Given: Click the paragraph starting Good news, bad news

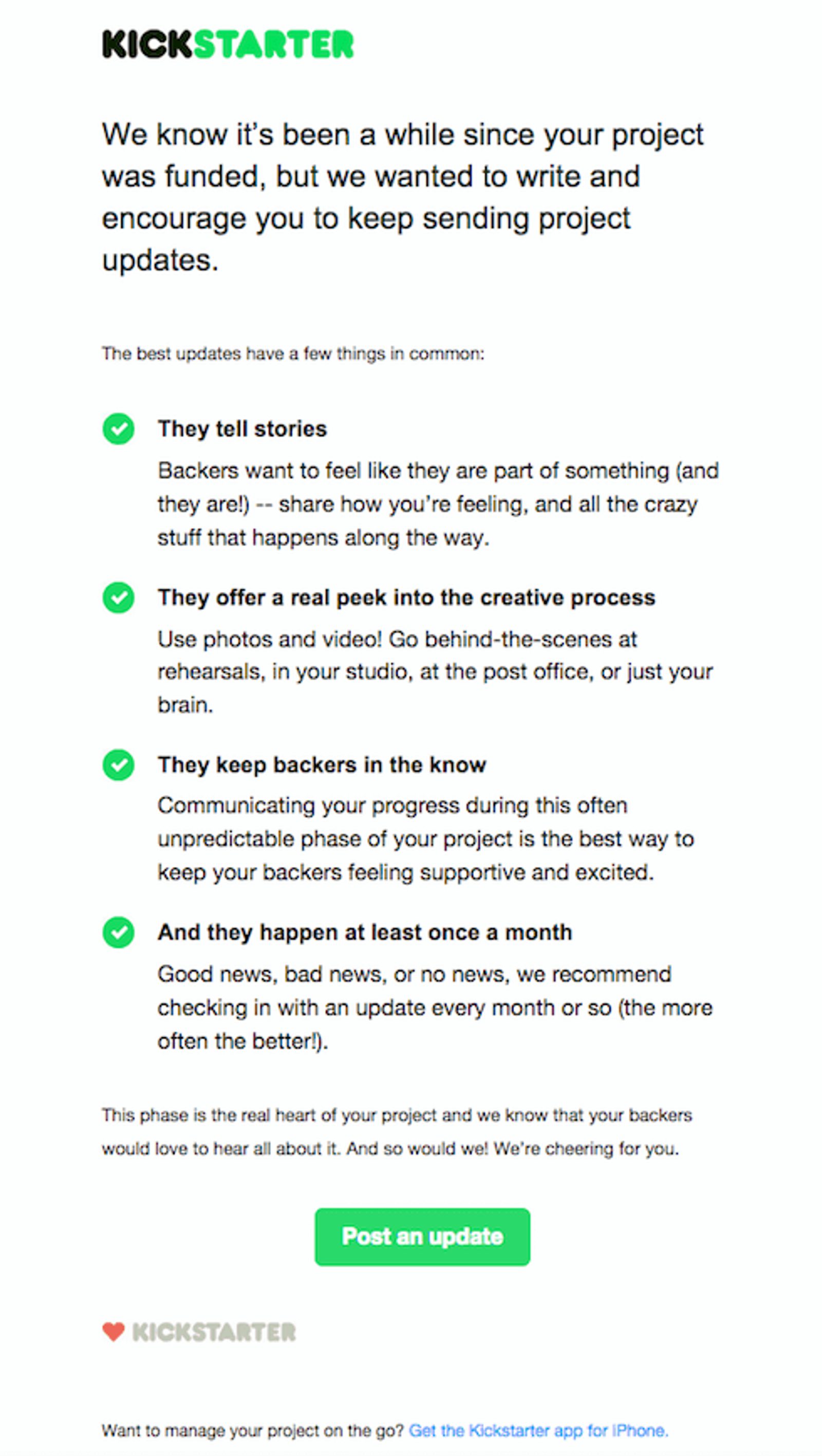Looking at the screenshot, I should pyautogui.click(x=434, y=1007).
